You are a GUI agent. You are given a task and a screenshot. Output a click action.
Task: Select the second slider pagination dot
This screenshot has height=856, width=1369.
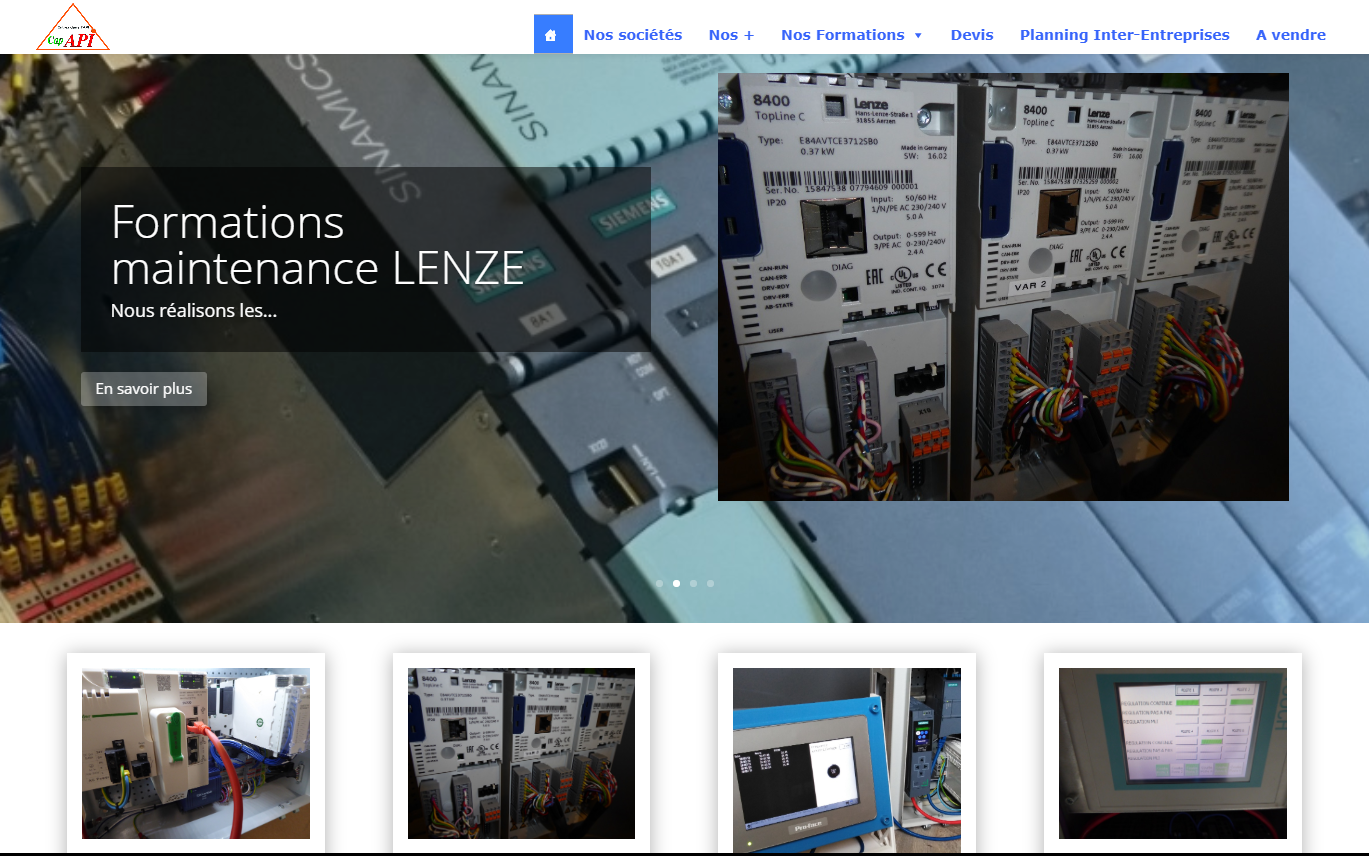[x=677, y=583]
